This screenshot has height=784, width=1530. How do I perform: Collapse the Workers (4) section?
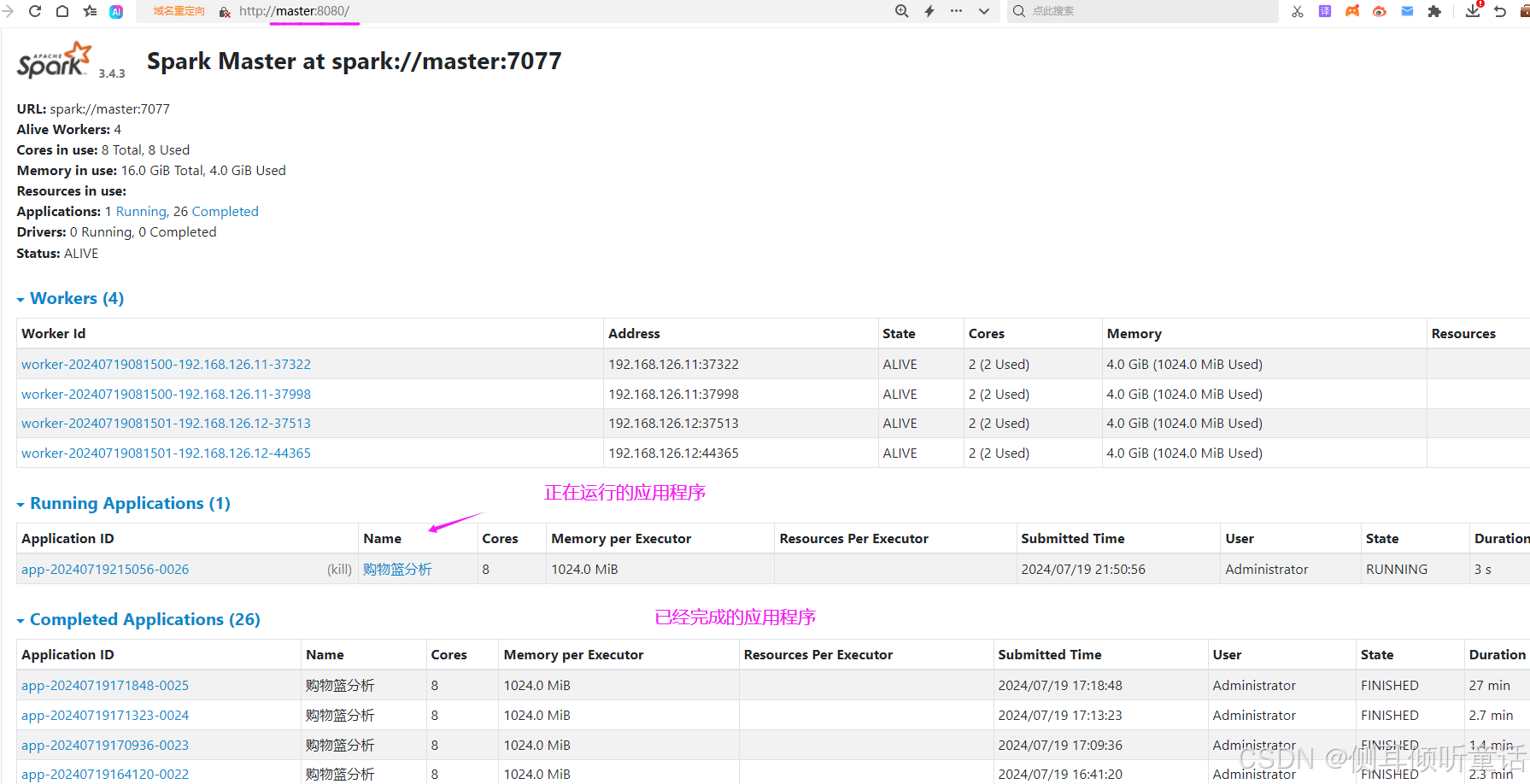click(x=70, y=299)
